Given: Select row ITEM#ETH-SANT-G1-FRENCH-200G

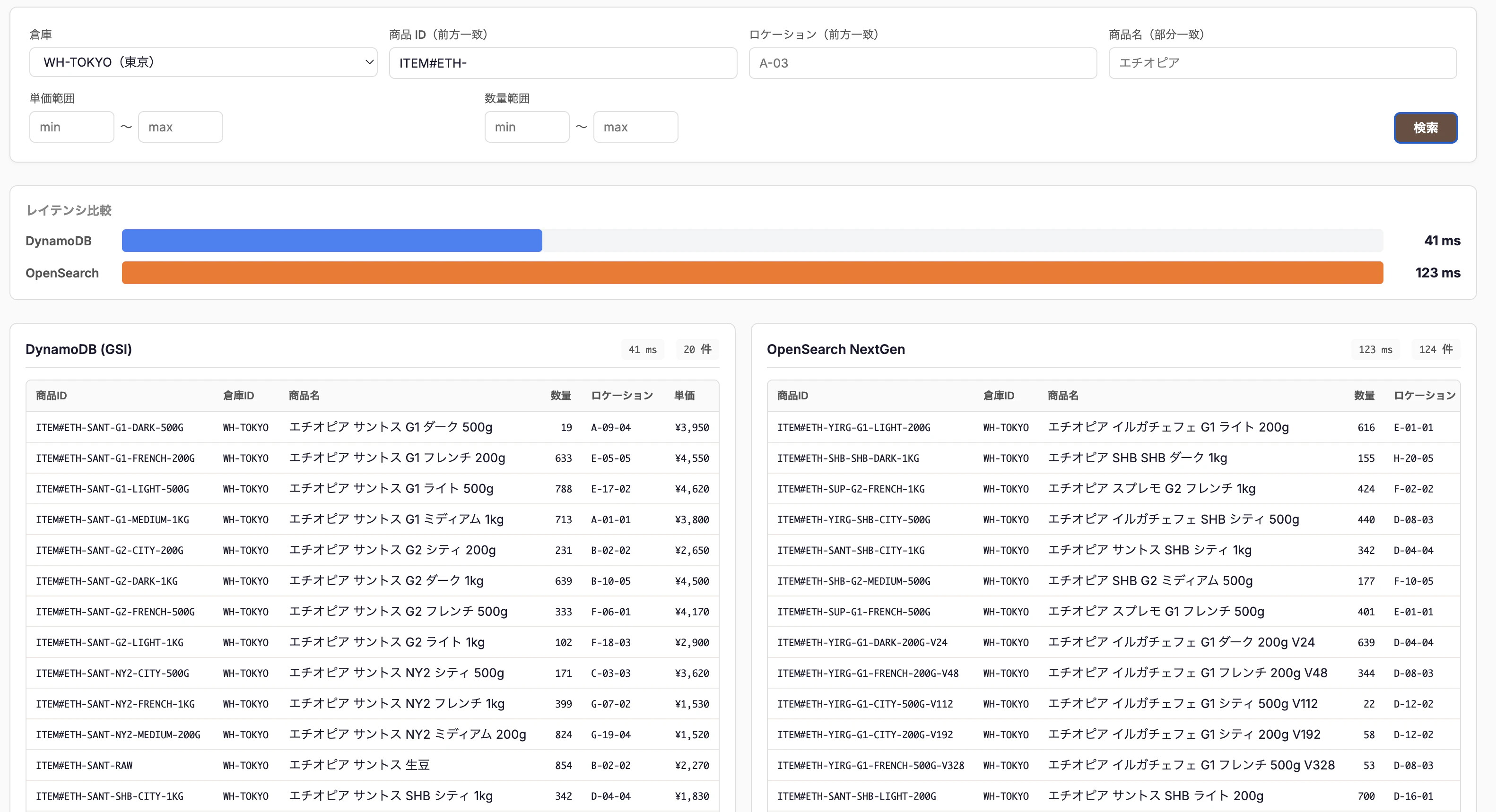Looking at the screenshot, I should point(372,458).
